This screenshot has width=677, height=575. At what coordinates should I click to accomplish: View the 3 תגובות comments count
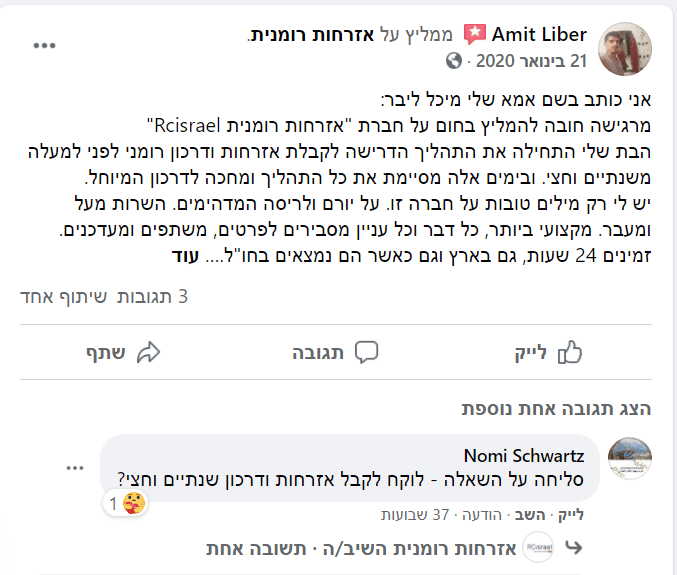click(153, 297)
